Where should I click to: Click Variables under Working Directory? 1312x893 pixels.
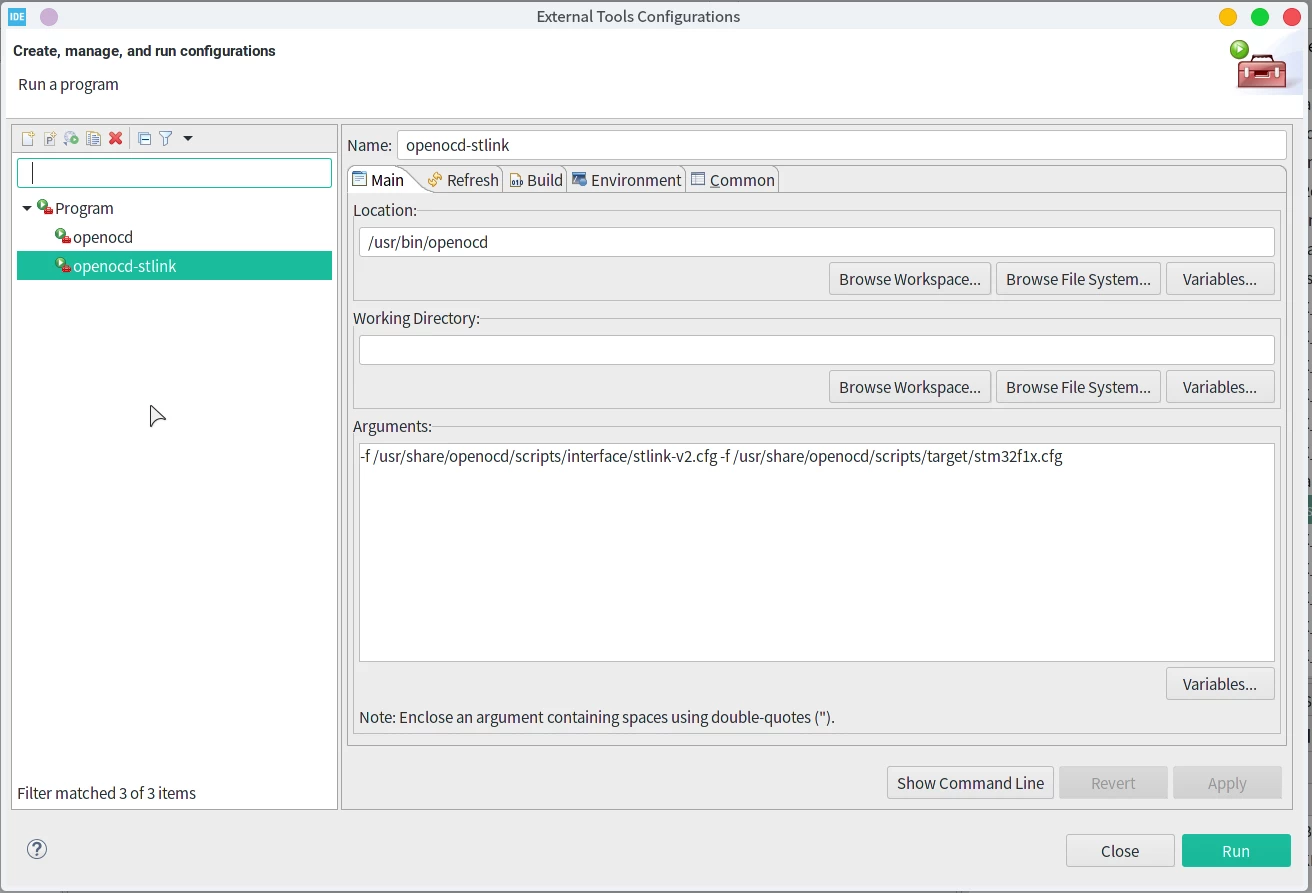tap(1220, 387)
